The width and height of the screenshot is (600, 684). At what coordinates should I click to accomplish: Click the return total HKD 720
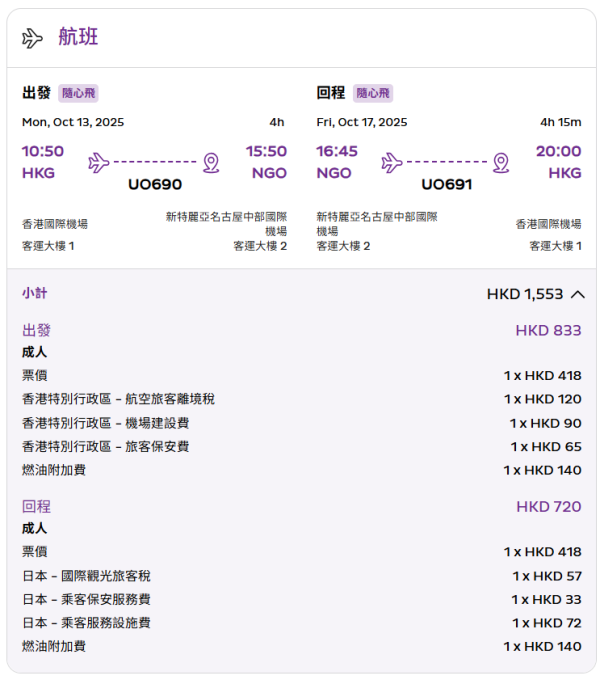[x=549, y=507]
